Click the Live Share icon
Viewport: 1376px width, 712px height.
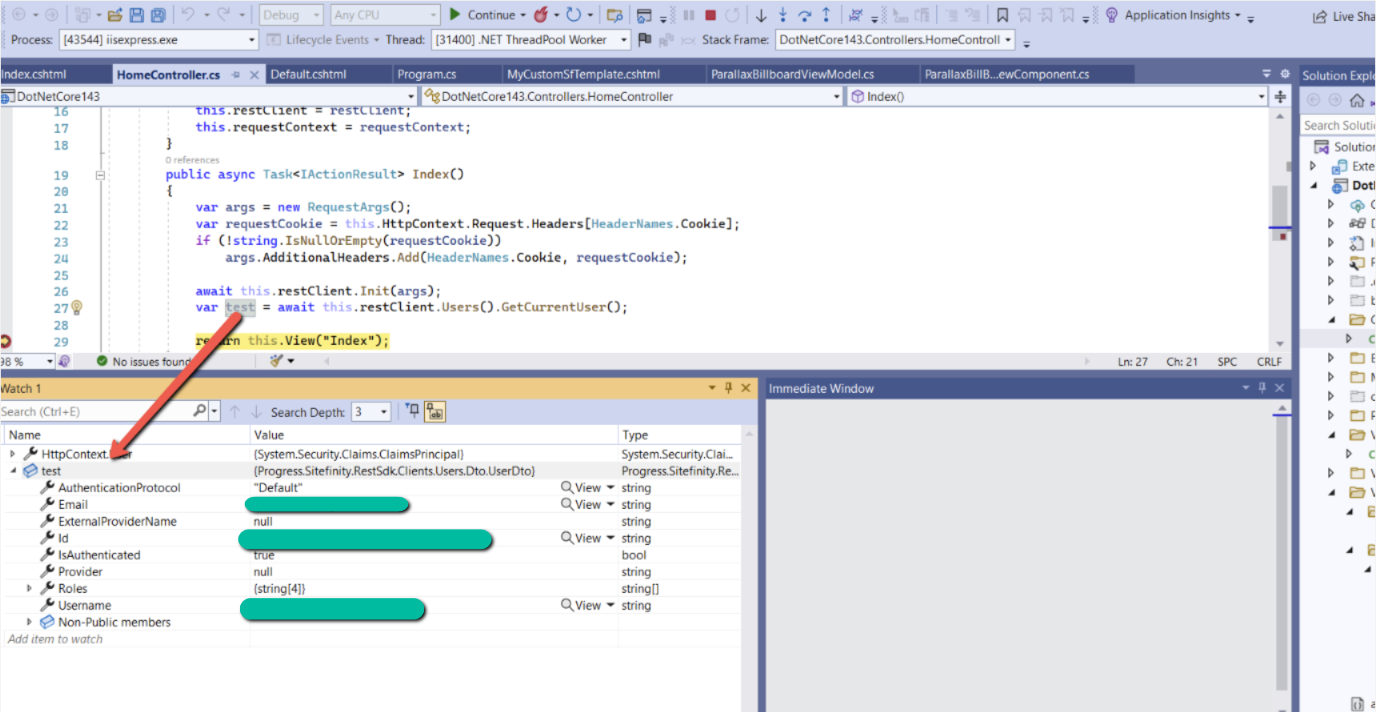(x=1318, y=16)
